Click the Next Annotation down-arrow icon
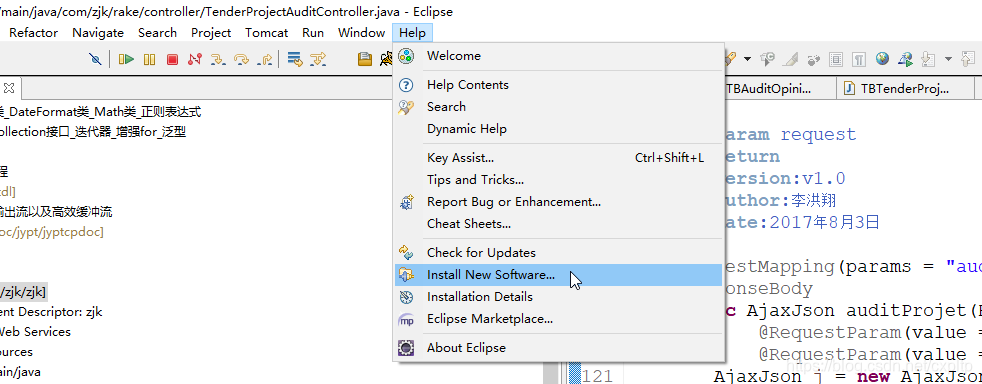 (x=928, y=59)
